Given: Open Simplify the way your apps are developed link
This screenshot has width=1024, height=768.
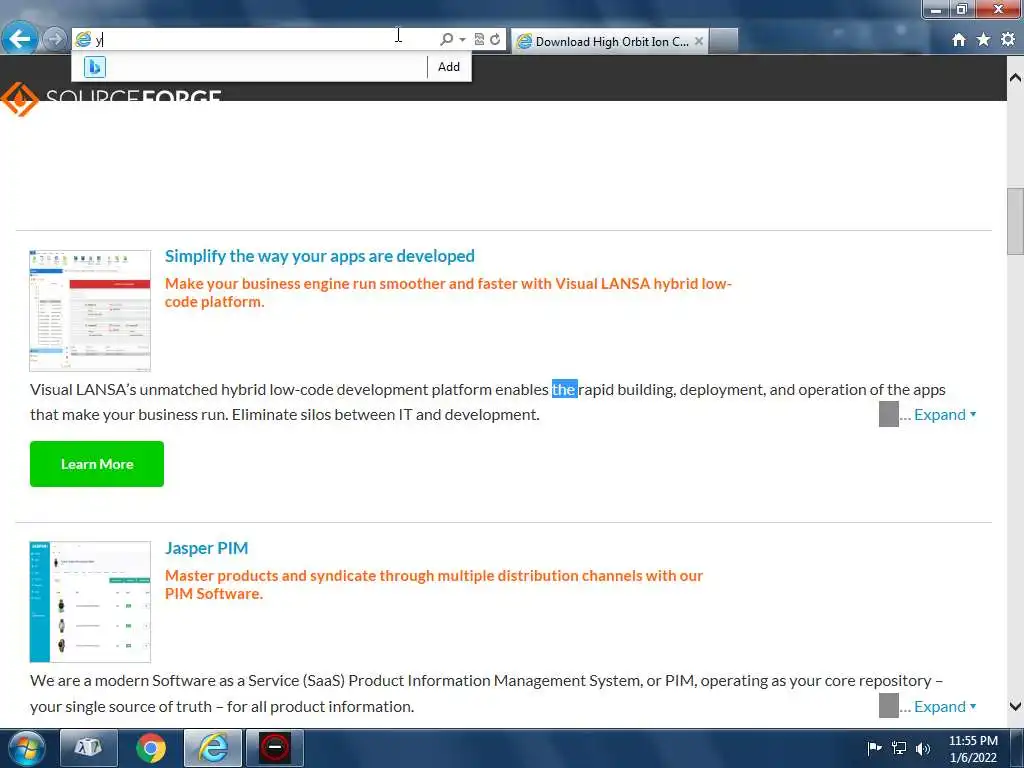Looking at the screenshot, I should pos(319,256).
